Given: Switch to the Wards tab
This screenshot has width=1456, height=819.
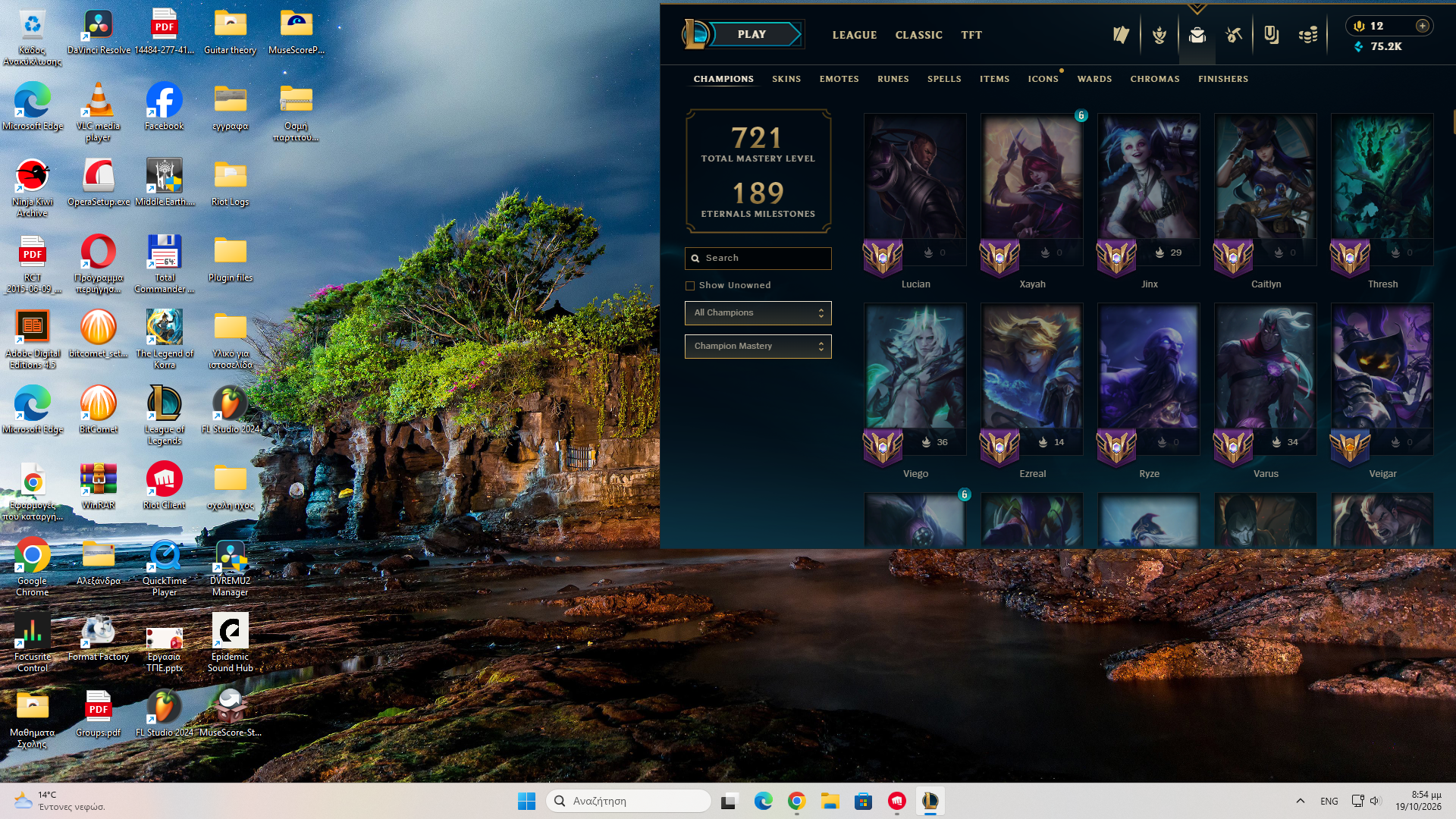Looking at the screenshot, I should 1095,79.
